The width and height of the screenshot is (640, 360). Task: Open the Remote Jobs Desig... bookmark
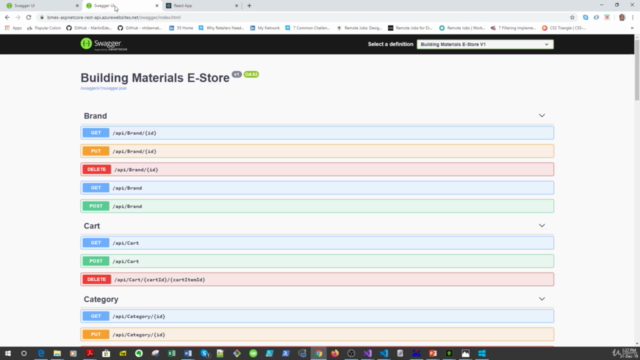tap(360, 28)
